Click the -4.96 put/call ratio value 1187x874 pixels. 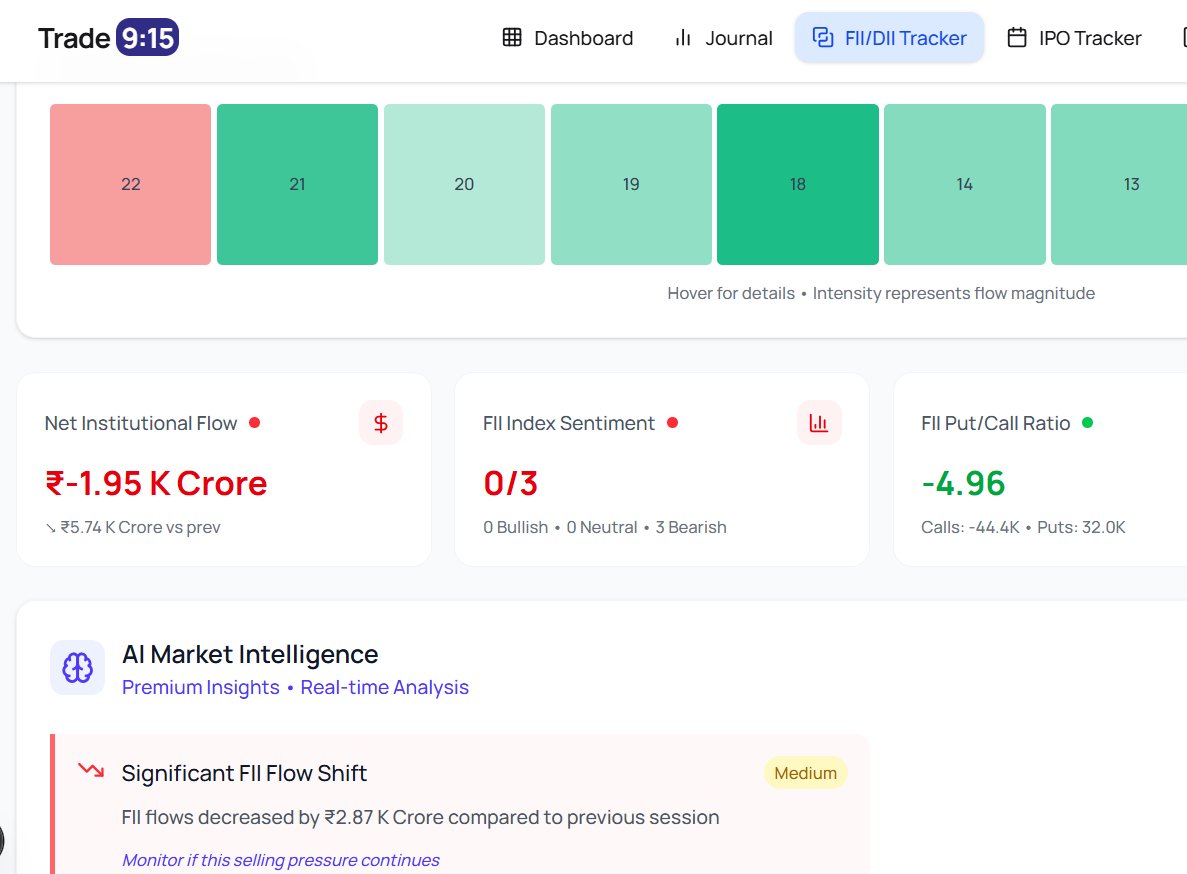pyautogui.click(x=963, y=484)
